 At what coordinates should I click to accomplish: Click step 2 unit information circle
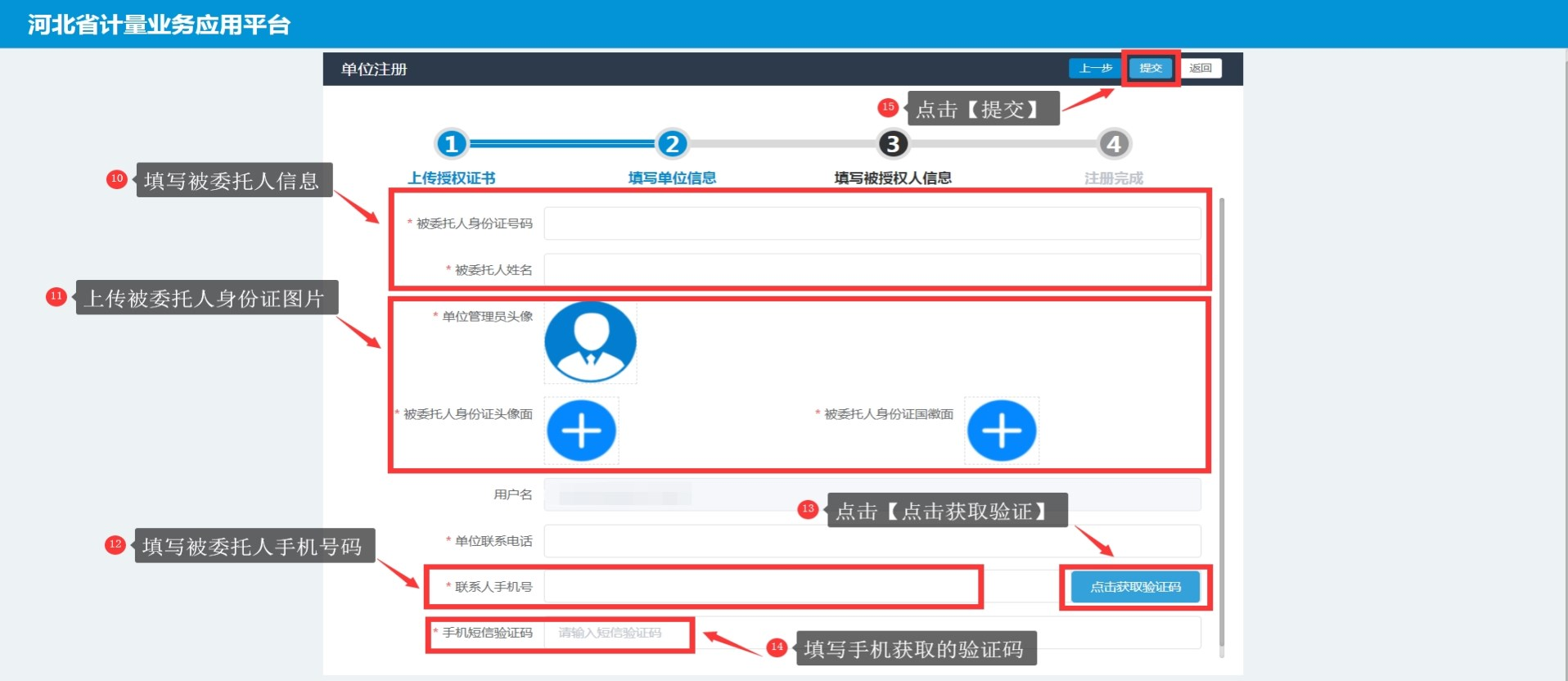click(x=672, y=144)
